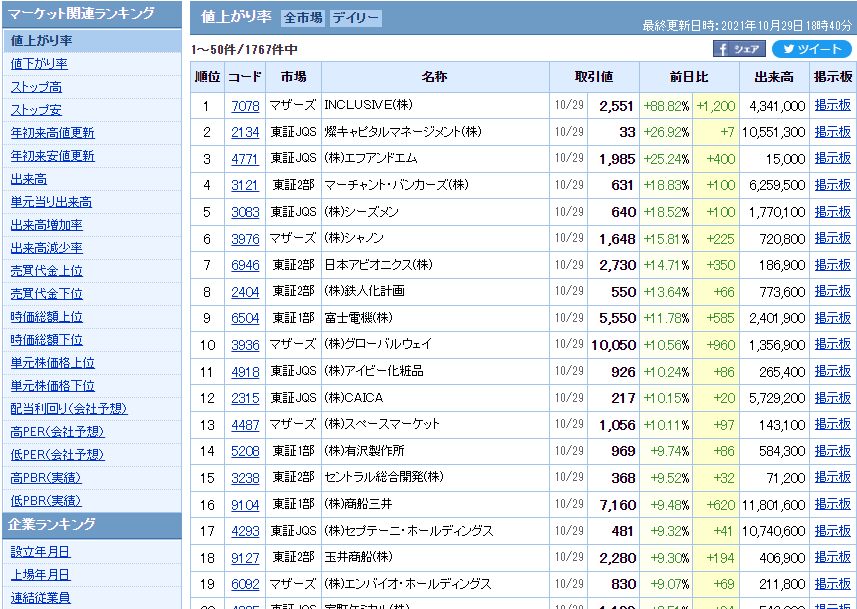Screen dimensions: 857x609
Task: Open 出来高減少率 ranking
Action: coord(46,248)
